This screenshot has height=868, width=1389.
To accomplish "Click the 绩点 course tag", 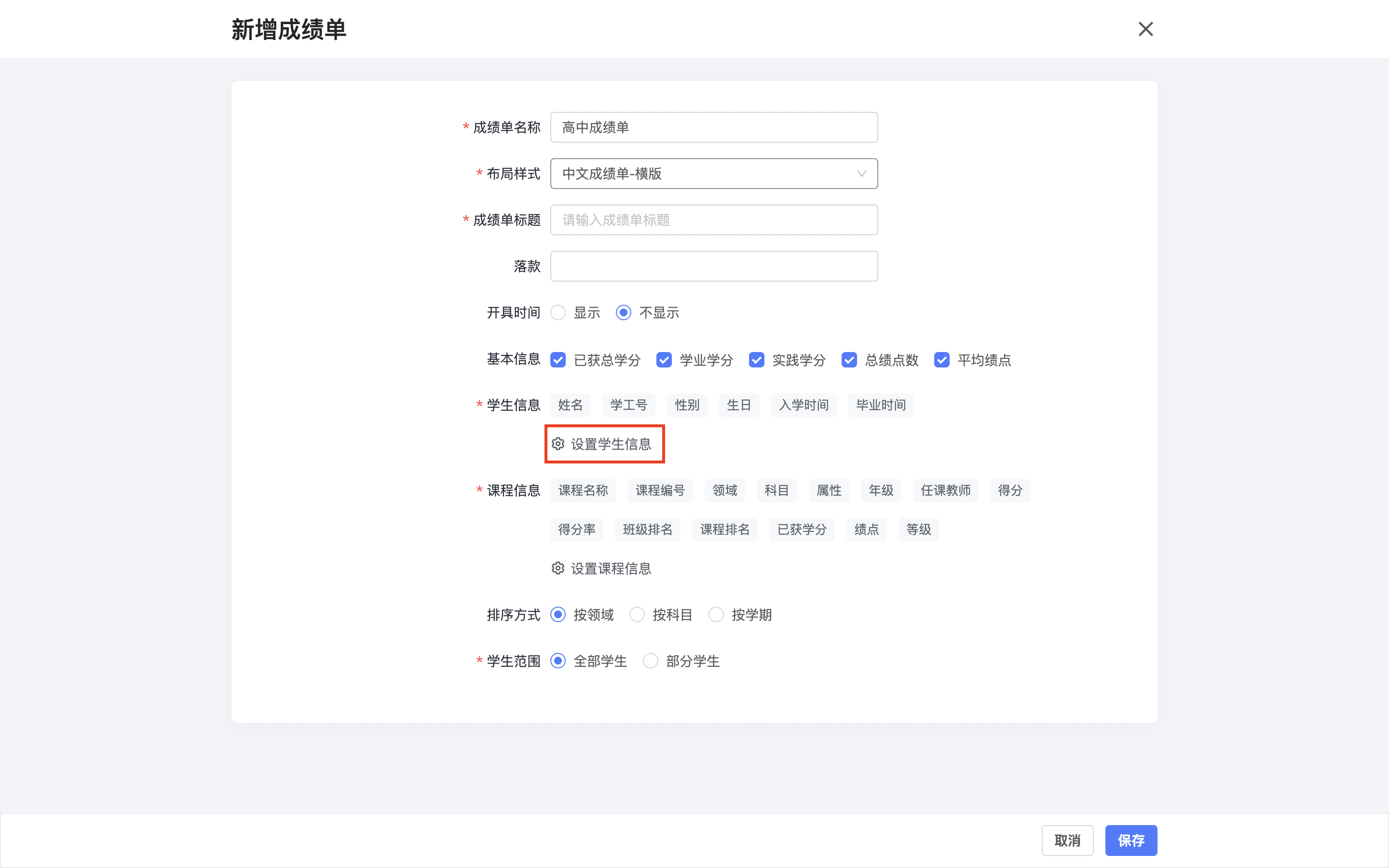I will click(867, 529).
